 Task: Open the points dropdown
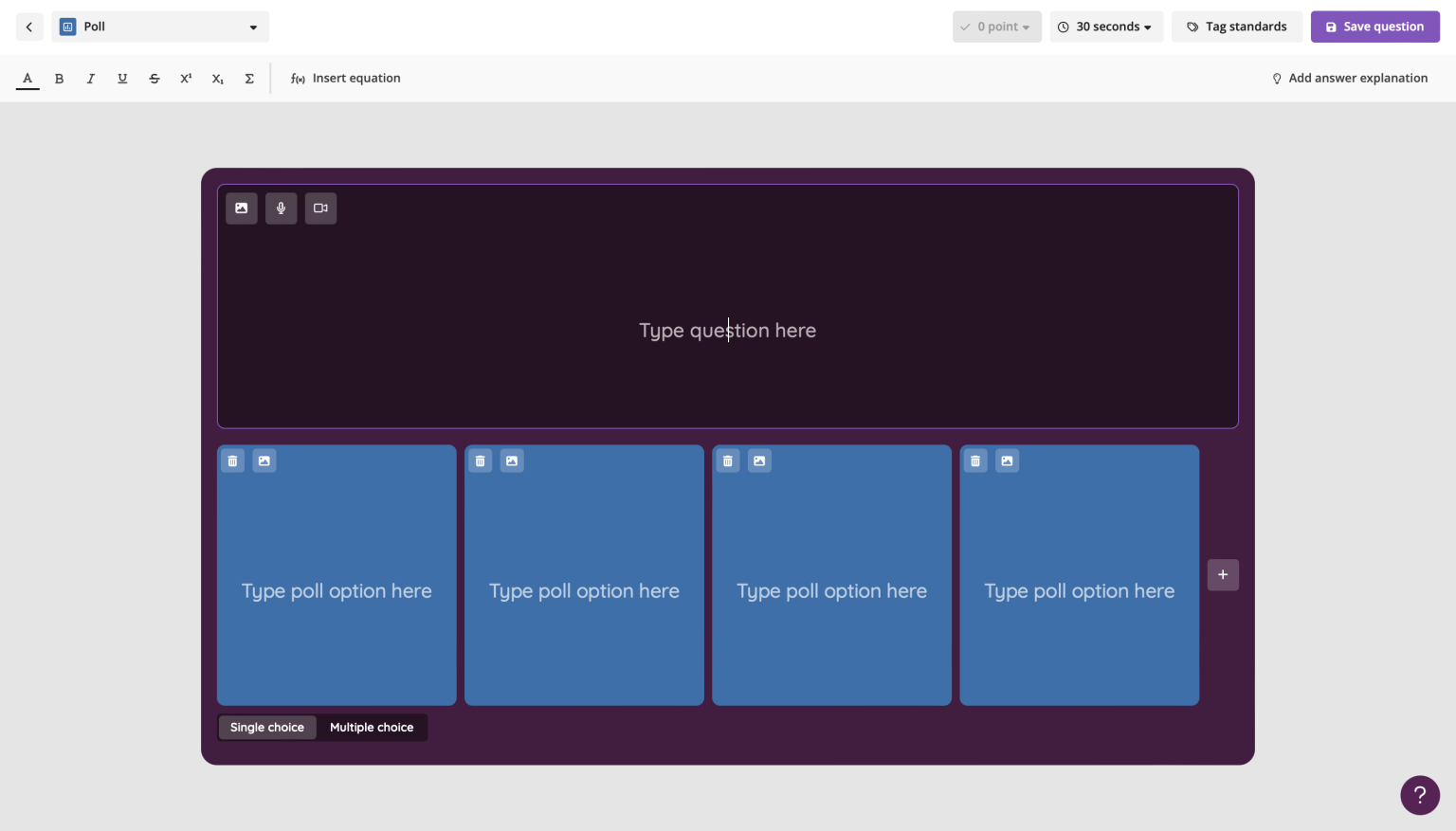pyautogui.click(x=996, y=27)
